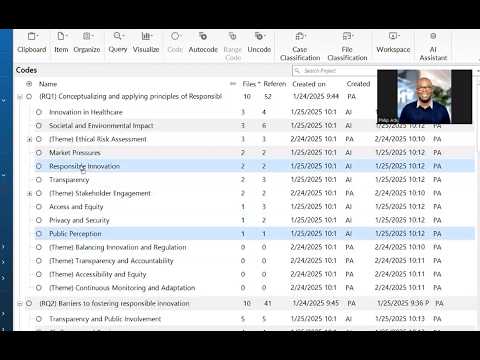Screen dimensions: 480x360
Task: Select (Theme) Stakeholder Engagement code
Action: [x=100, y=193]
